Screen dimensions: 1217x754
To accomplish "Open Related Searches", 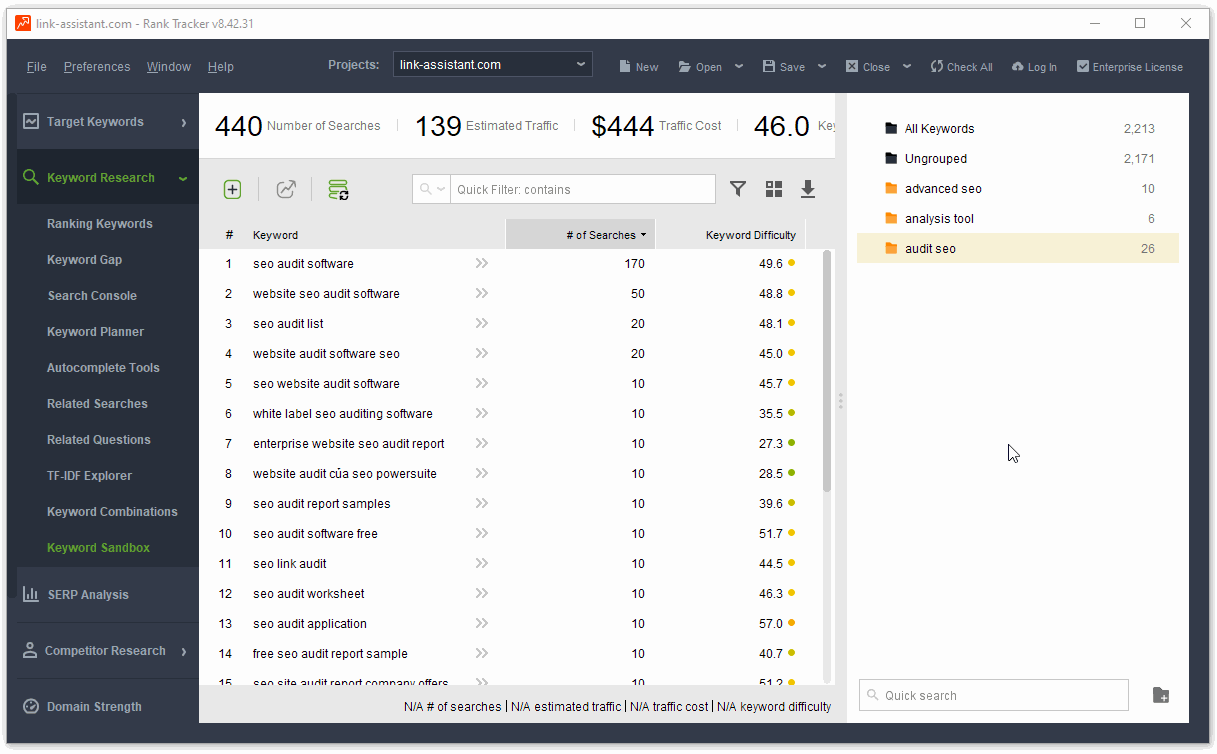I will (97, 404).
